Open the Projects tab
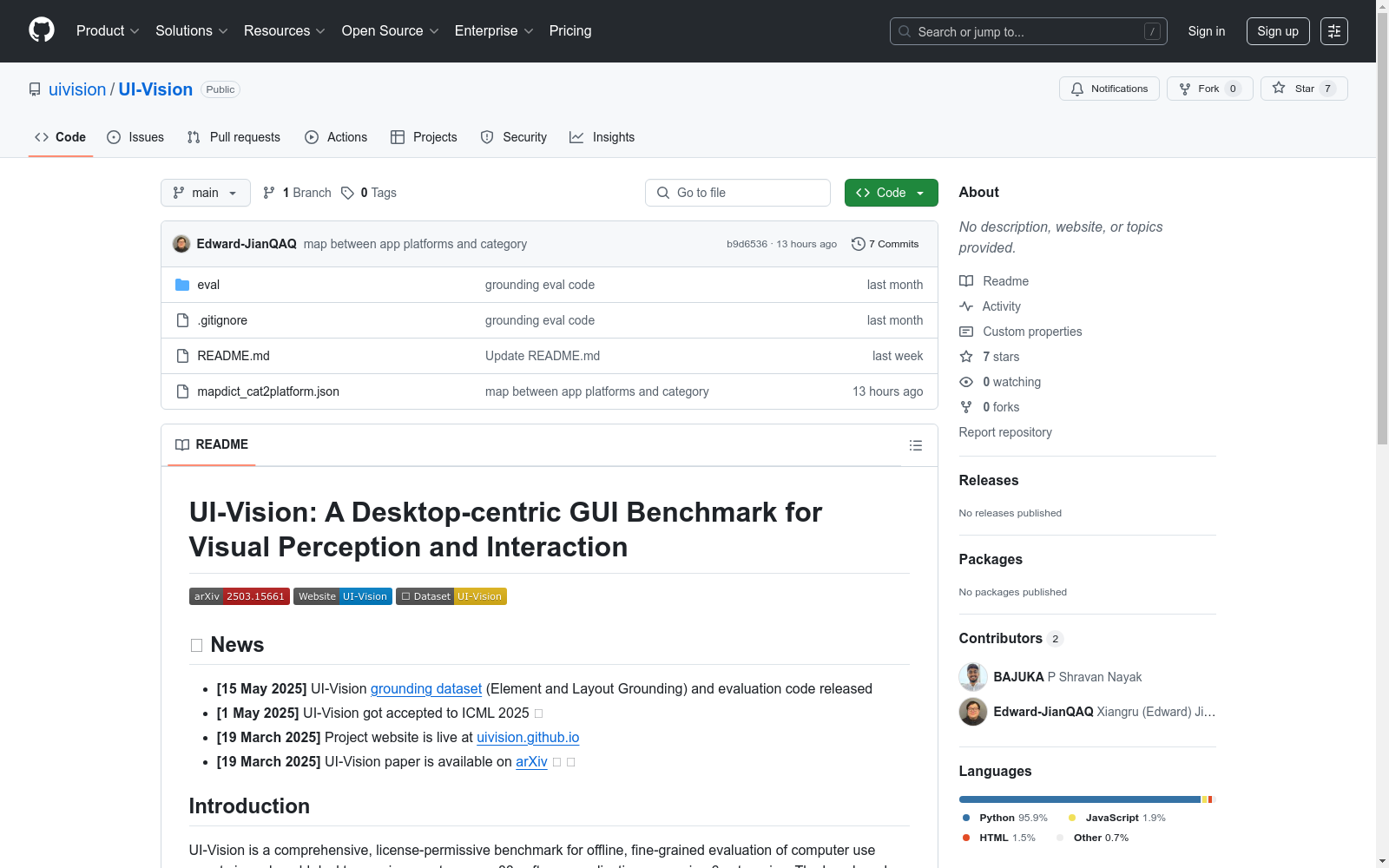 tap(424, 137)
